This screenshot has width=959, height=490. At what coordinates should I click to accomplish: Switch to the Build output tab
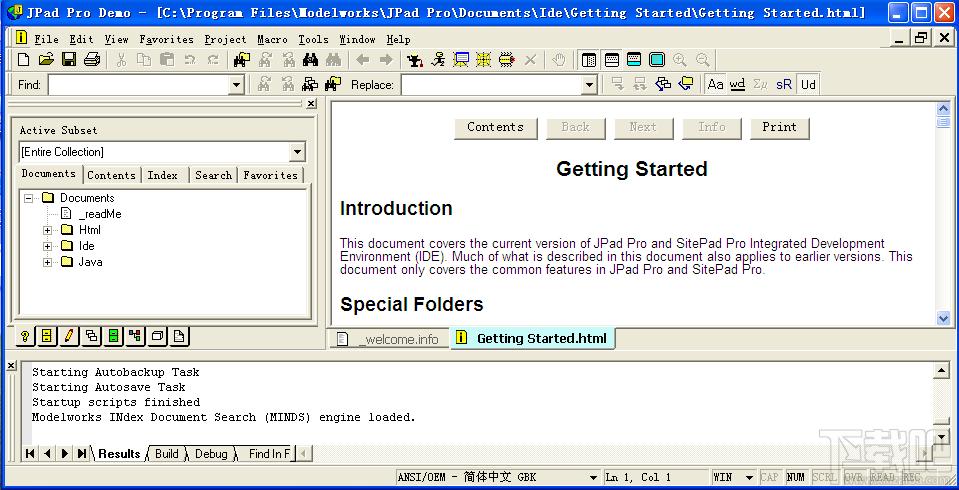[x=166, y=454]
